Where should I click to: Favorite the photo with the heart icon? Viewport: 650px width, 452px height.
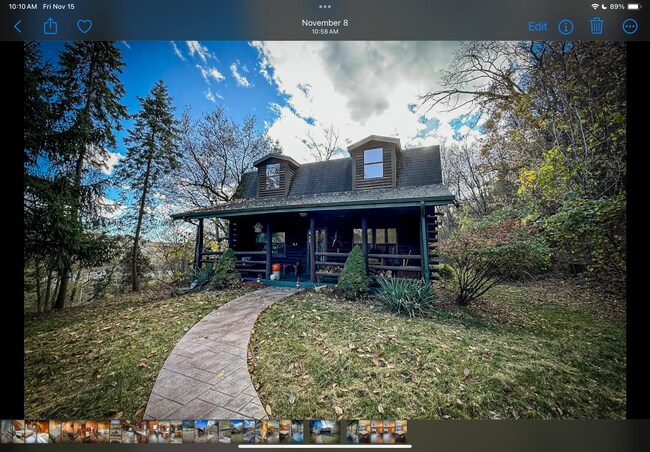tap(84, 26)
